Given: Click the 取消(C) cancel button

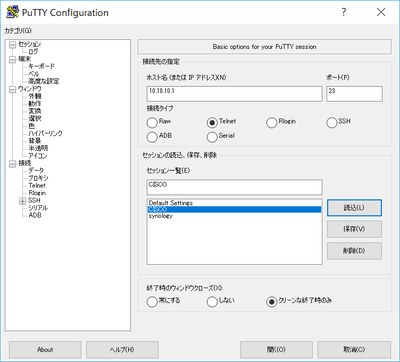Looking at the screenshot, I should (x=354, y=350).
